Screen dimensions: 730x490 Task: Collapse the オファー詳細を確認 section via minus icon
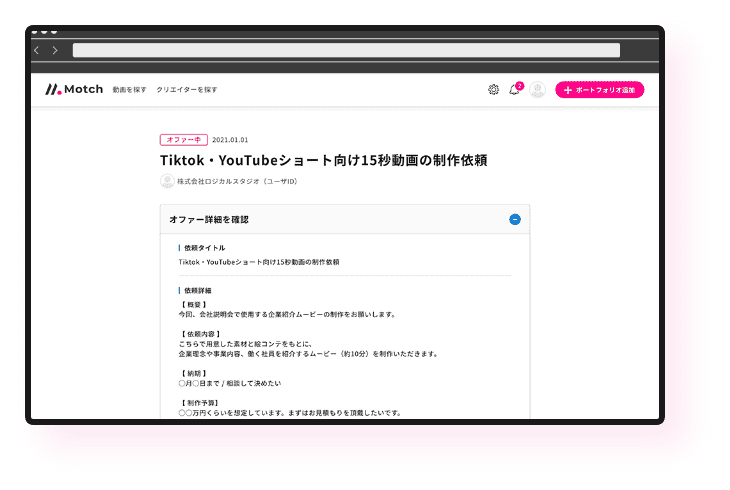pyautogui.click(x=515, y=219)
